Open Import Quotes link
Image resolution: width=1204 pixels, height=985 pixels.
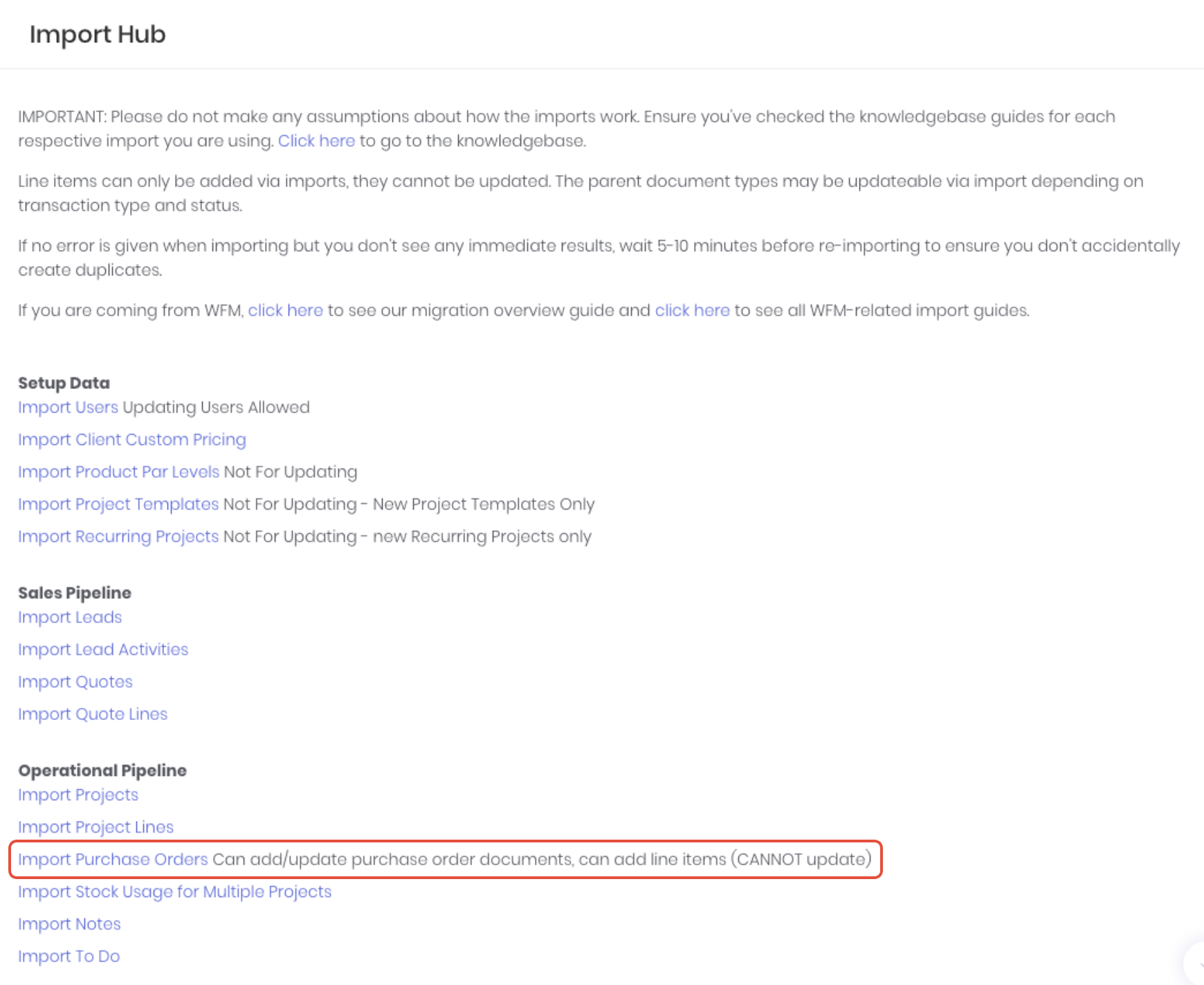pos(75,682)
